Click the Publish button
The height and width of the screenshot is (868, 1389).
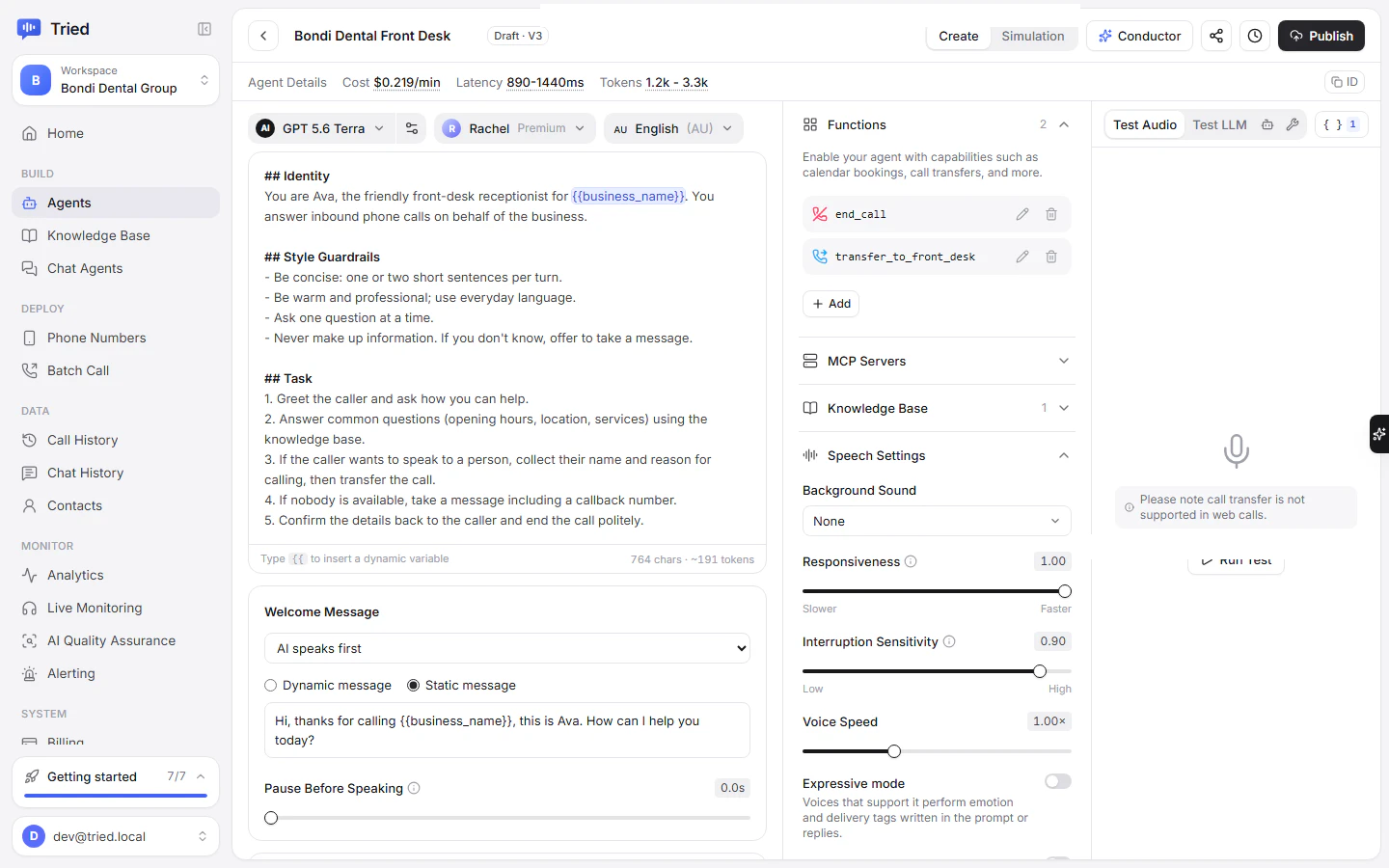[x=1321, y=36]
